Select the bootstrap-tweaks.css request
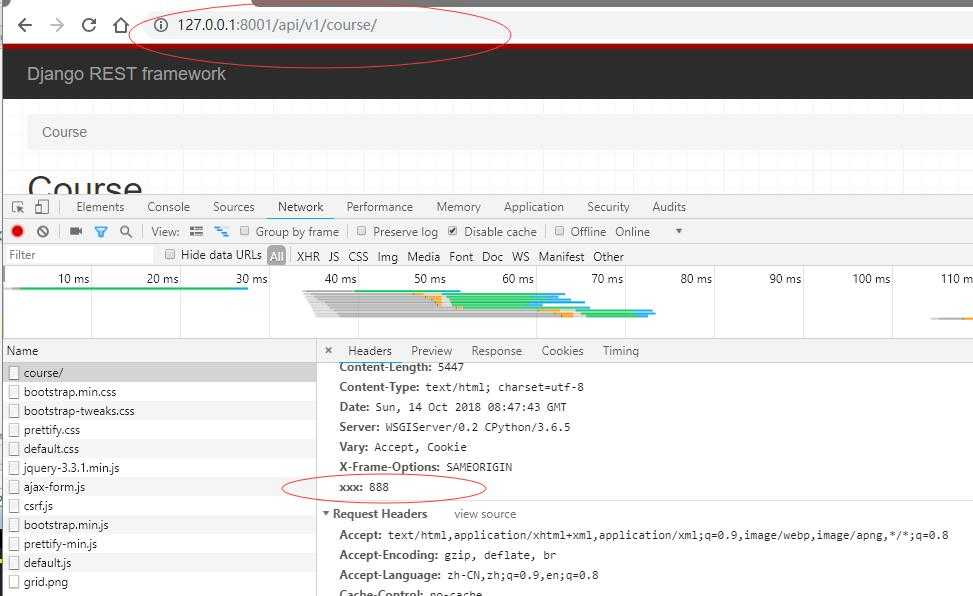The width and height of the screenshot is (973, 596). [160, 411]
